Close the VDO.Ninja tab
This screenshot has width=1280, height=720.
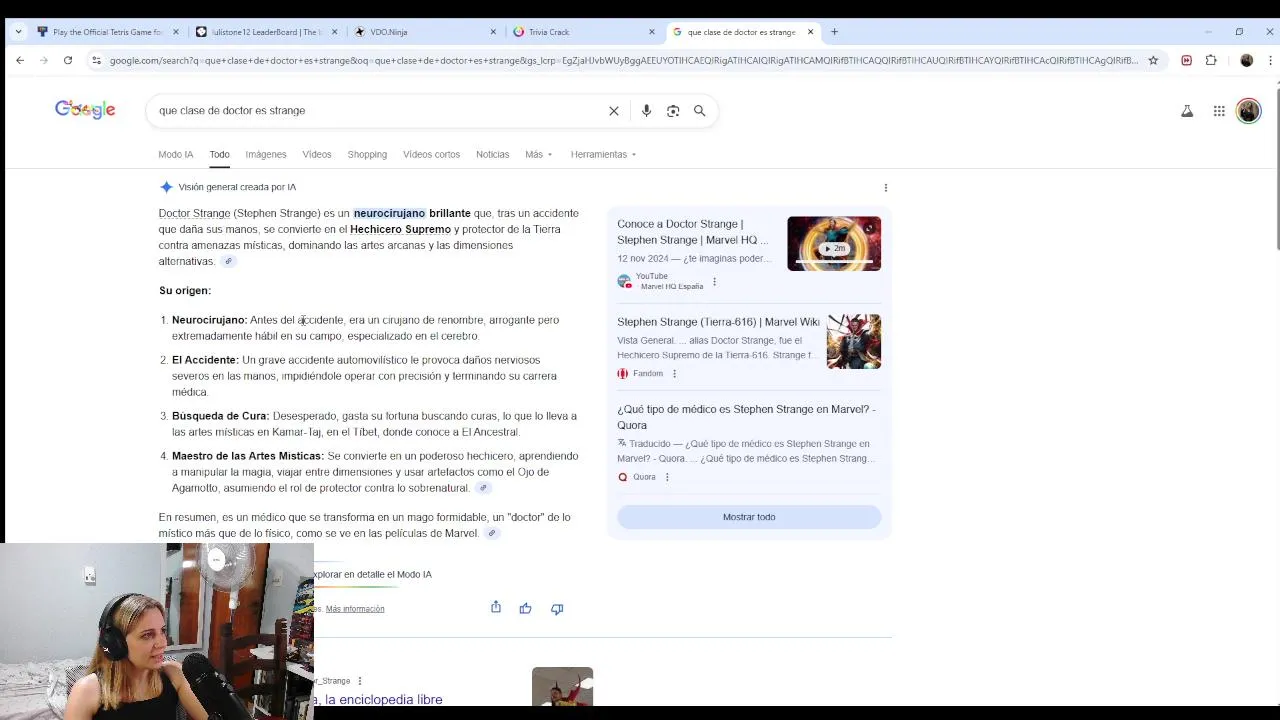click(x=493, y=32)
